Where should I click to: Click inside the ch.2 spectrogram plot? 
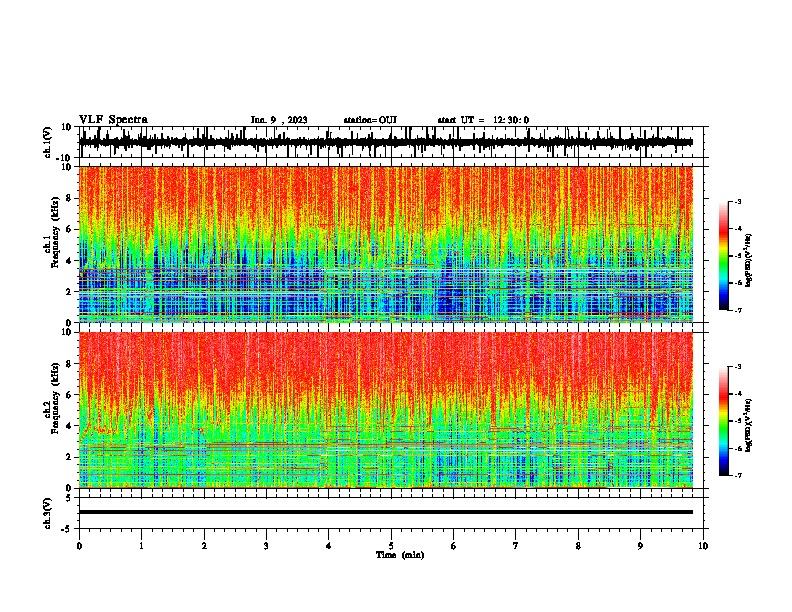[x=386, y=410]
